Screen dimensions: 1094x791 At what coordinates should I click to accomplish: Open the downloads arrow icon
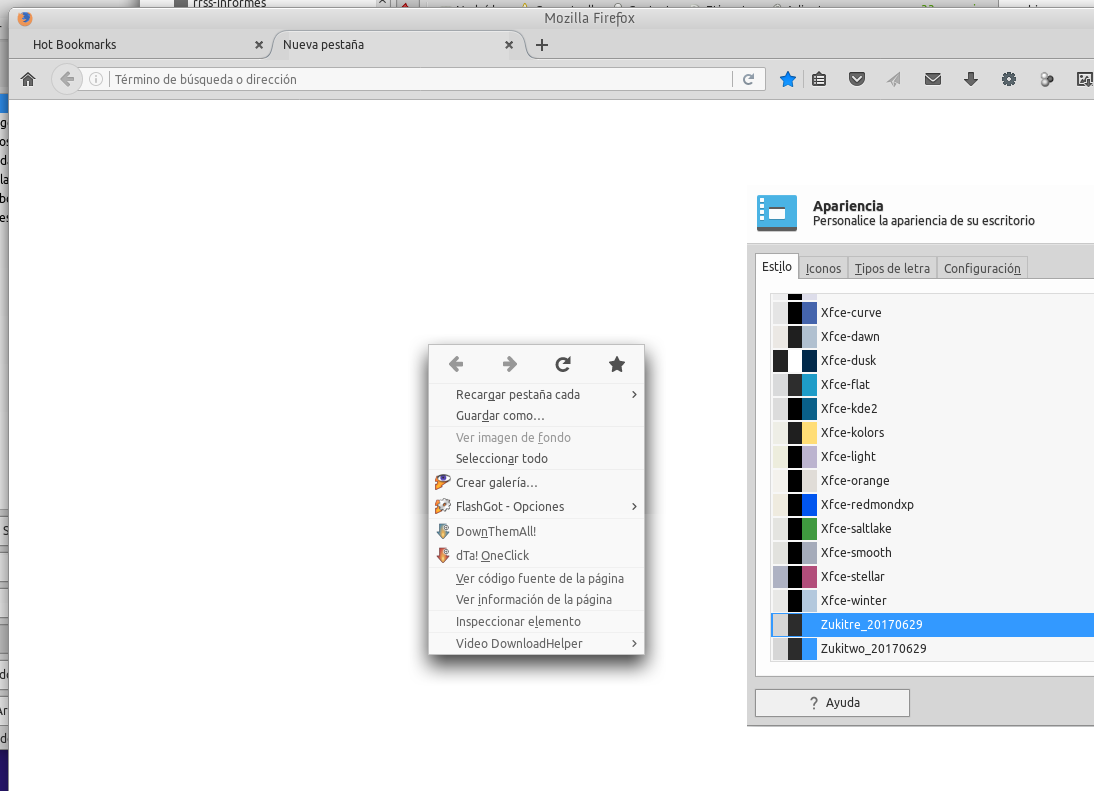click(x=971, y=80)
